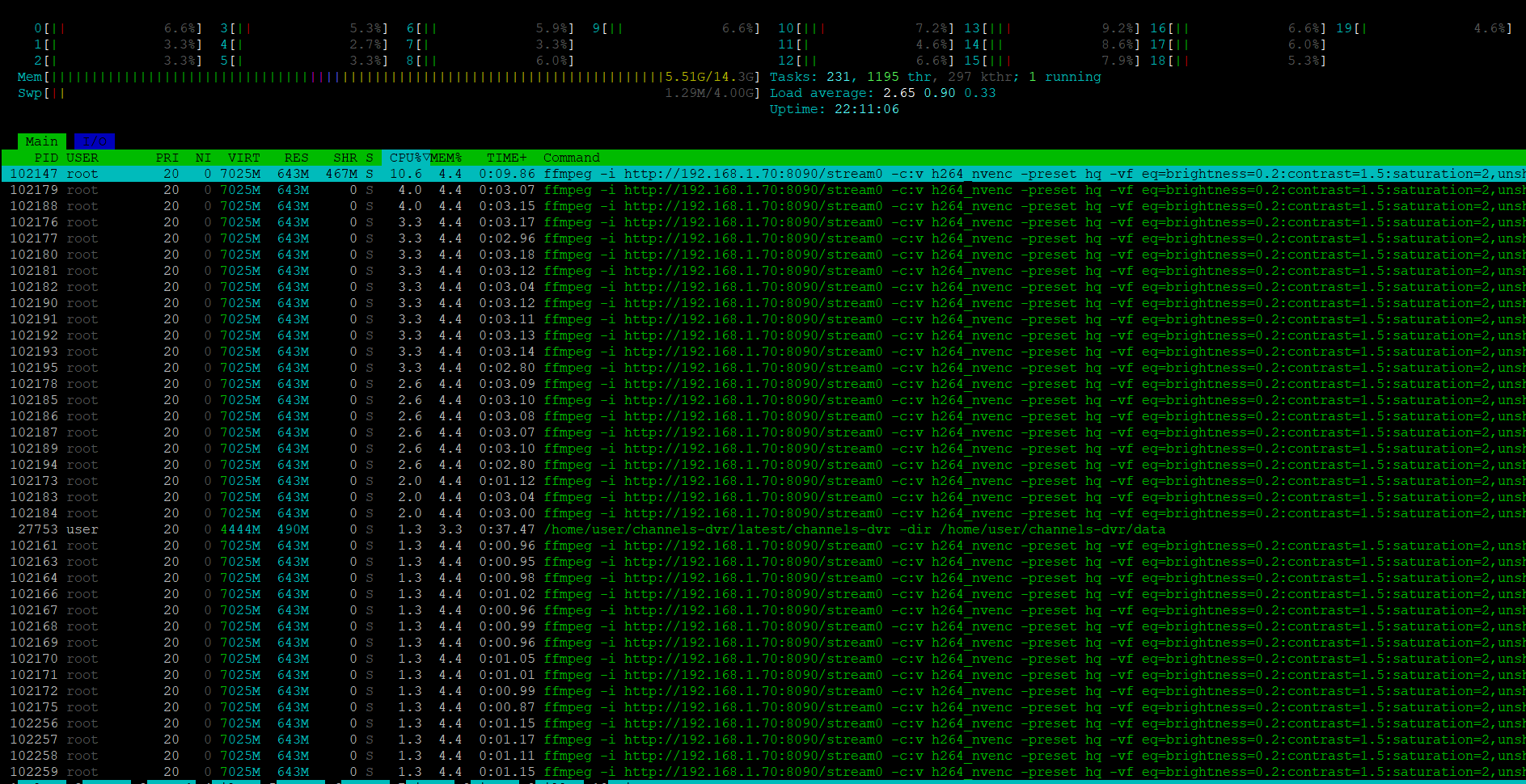Click the Command column header
The height and width of the screenshot is (784, 1526).
[x=571, y=158]
